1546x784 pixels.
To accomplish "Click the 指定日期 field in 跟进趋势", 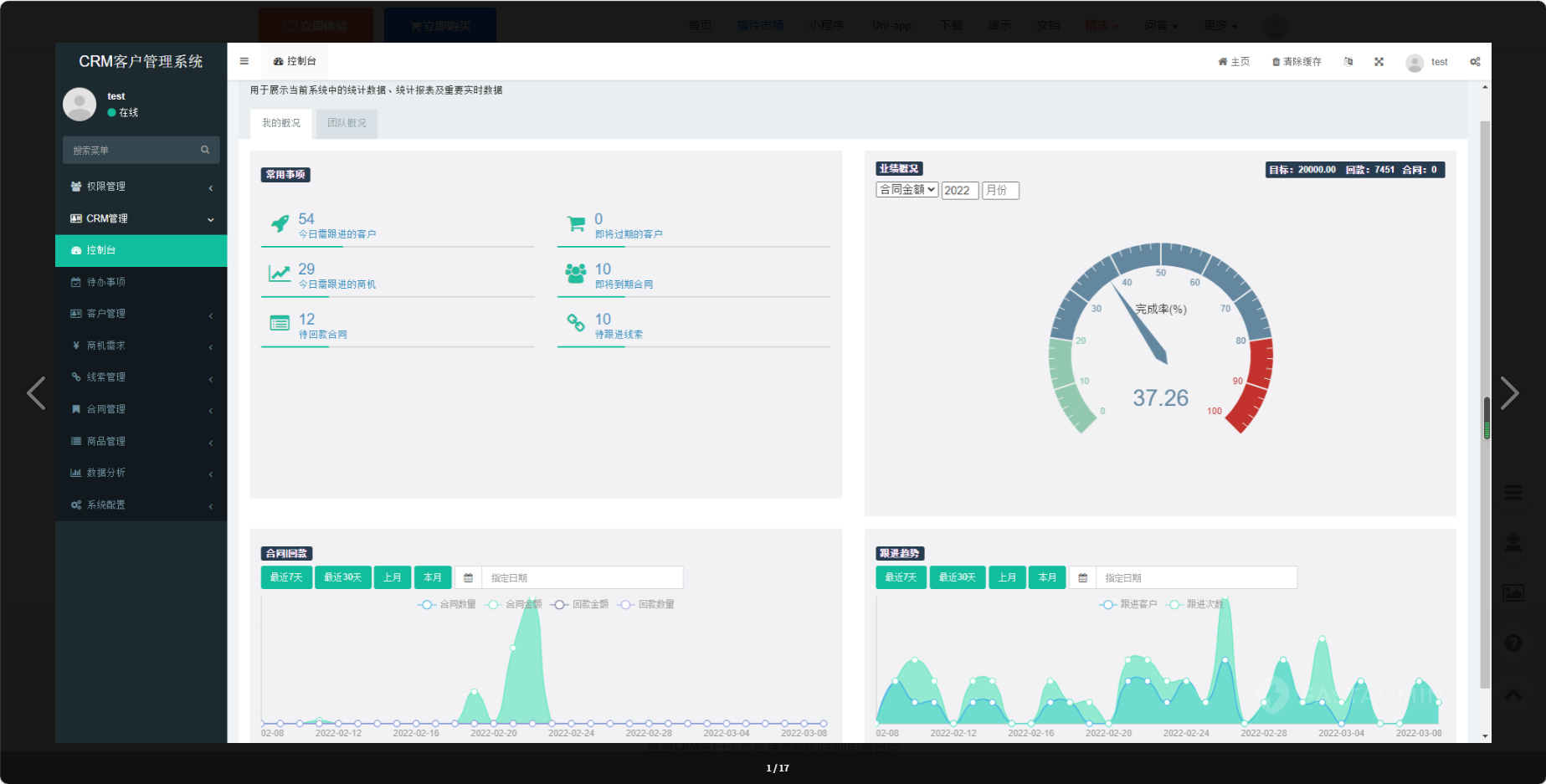I will point(1195,578).
